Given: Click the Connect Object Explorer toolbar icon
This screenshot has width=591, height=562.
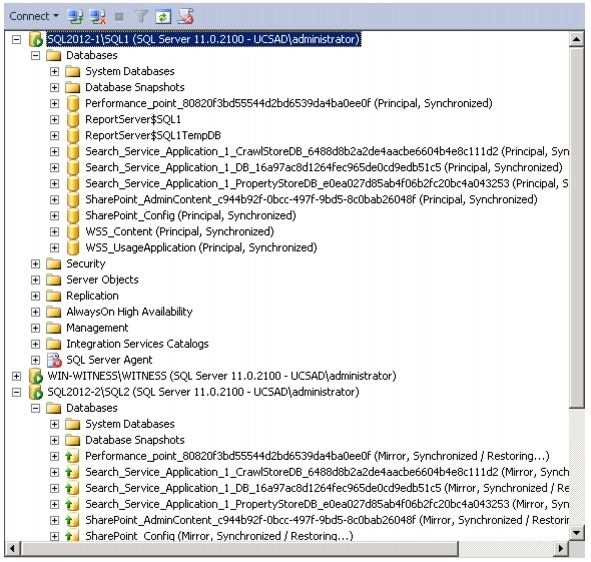Looking at the screenshot, I should click(75, 16).
